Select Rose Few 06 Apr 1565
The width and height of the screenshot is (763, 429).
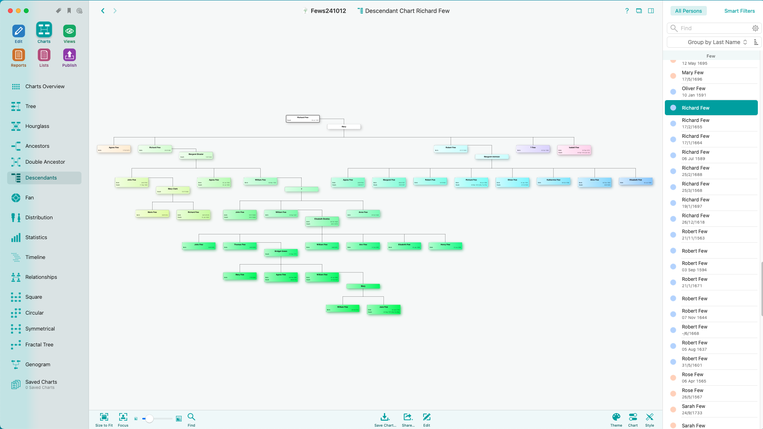pyautogui.click(x=711, y=377)
